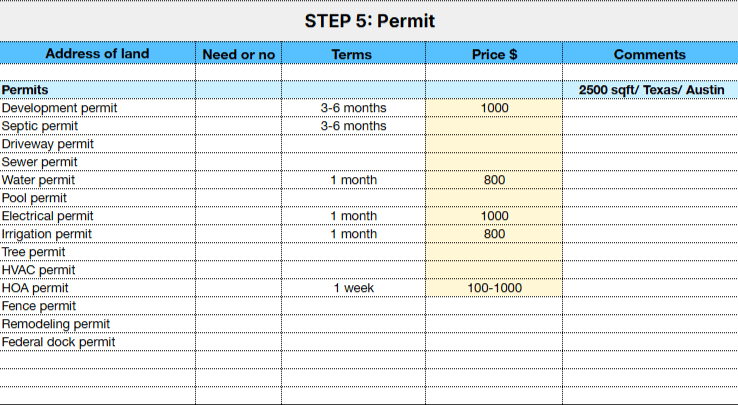Click the HOA permit 100-1000 price cell

pos(494,288)
